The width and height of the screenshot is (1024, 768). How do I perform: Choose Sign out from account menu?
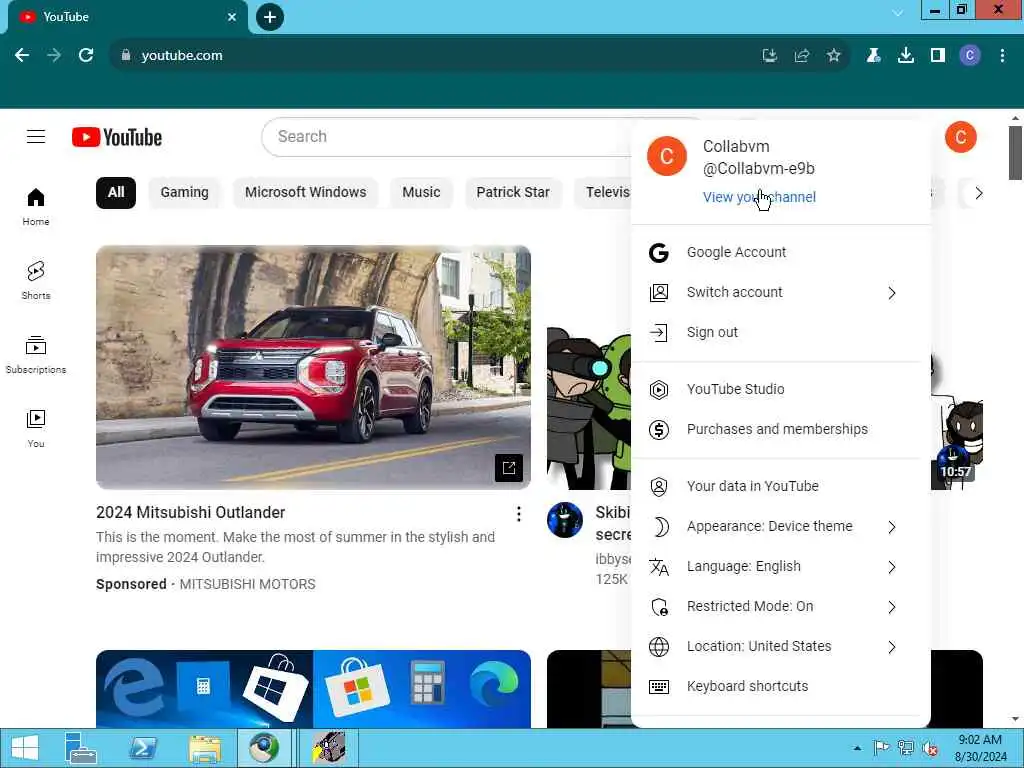click(x=780, y=332)
